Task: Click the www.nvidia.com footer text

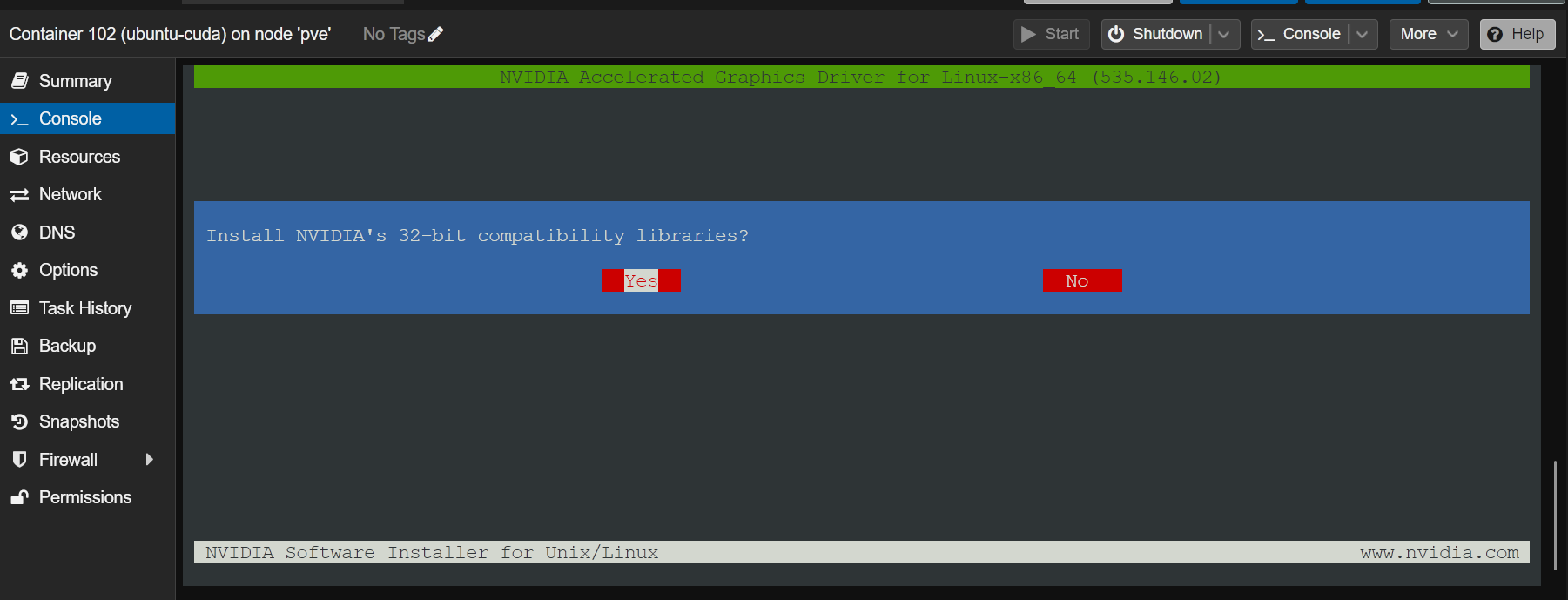Action: 1439,552
